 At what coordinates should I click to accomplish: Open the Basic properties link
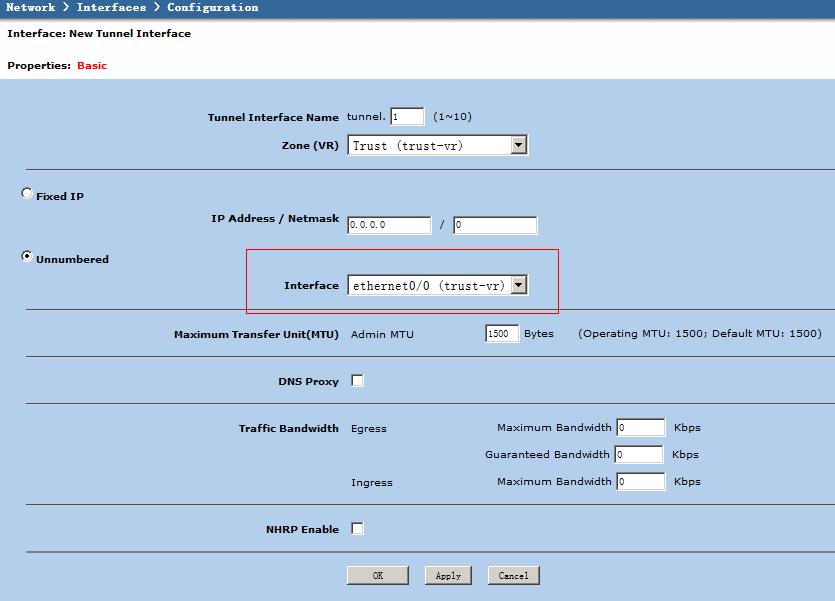[92, 66]
